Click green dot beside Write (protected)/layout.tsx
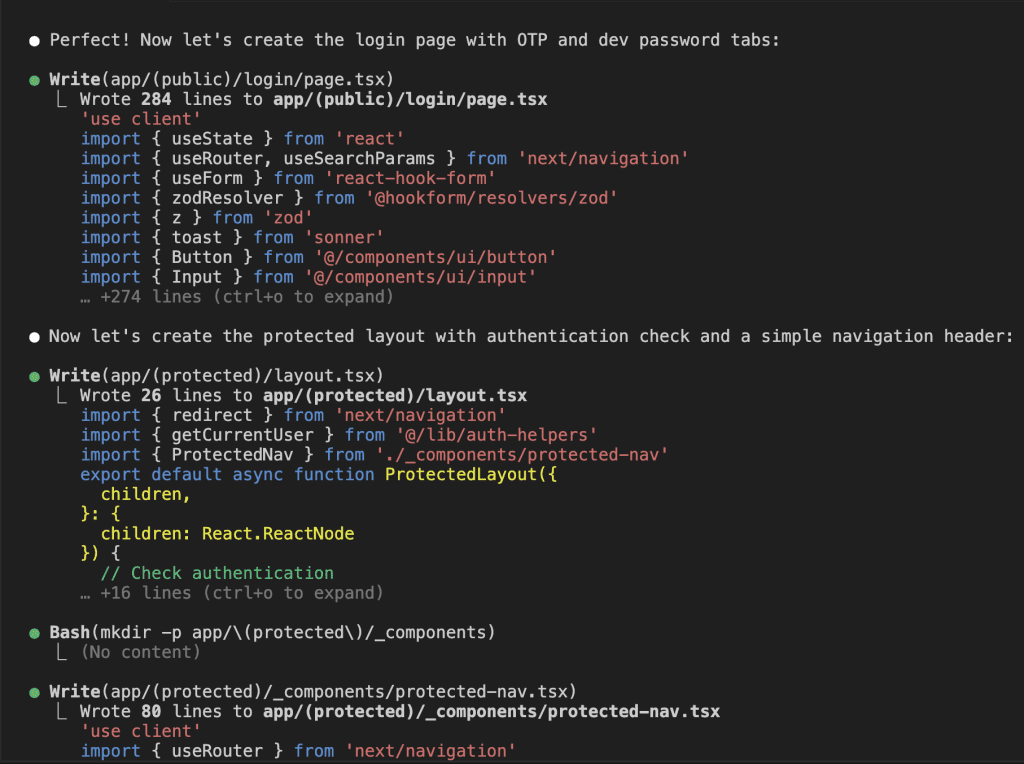Image resolution: width=1024 pixels, height=764 pixels. tap(35, 376)
